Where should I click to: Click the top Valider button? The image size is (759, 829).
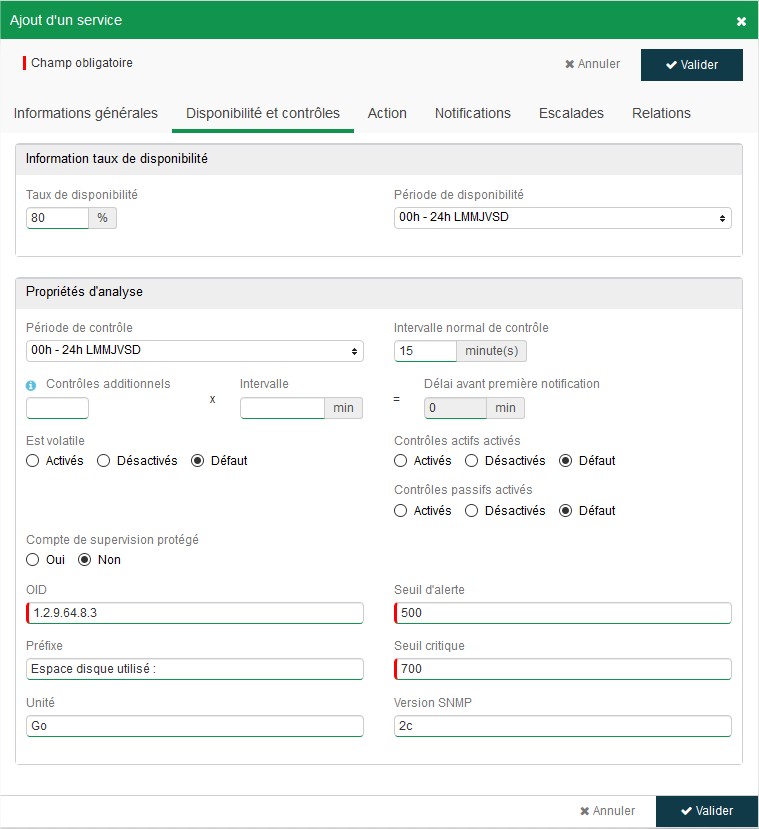691,64
